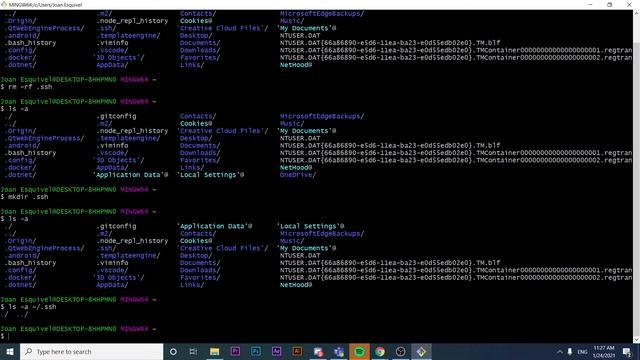
Task: Click the 'rm -rf .ssh' command line
Action: [x=27, y=87]
